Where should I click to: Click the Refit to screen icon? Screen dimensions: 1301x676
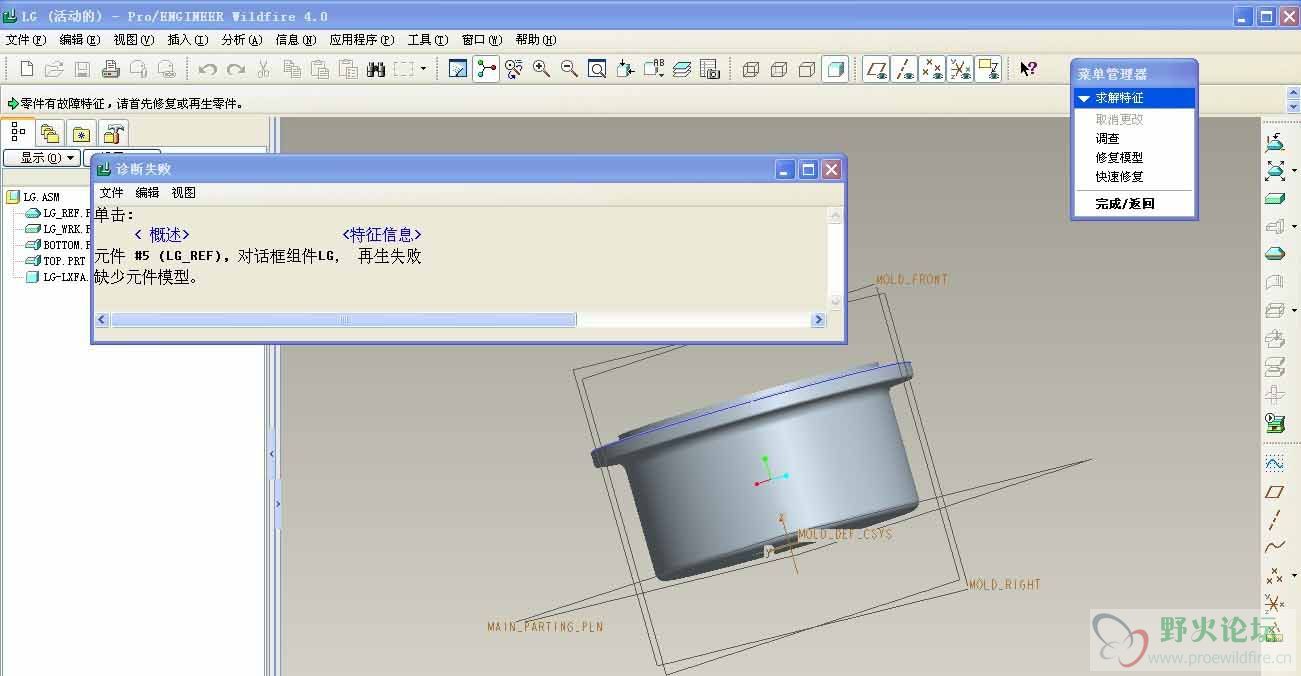click(598, 69)
